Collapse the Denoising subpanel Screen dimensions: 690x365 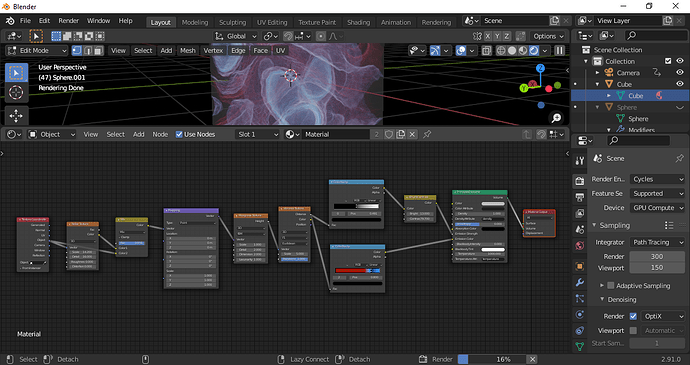[602, 299]
